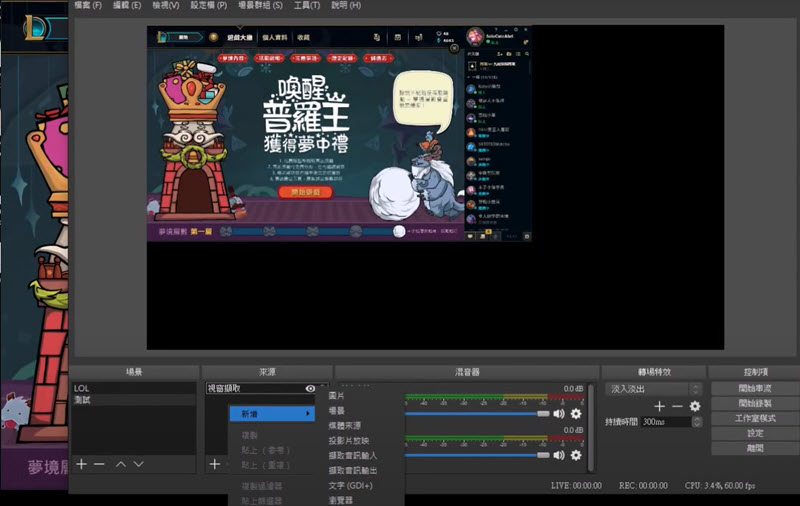Click the 控制項 panel header

pos(755,372)
